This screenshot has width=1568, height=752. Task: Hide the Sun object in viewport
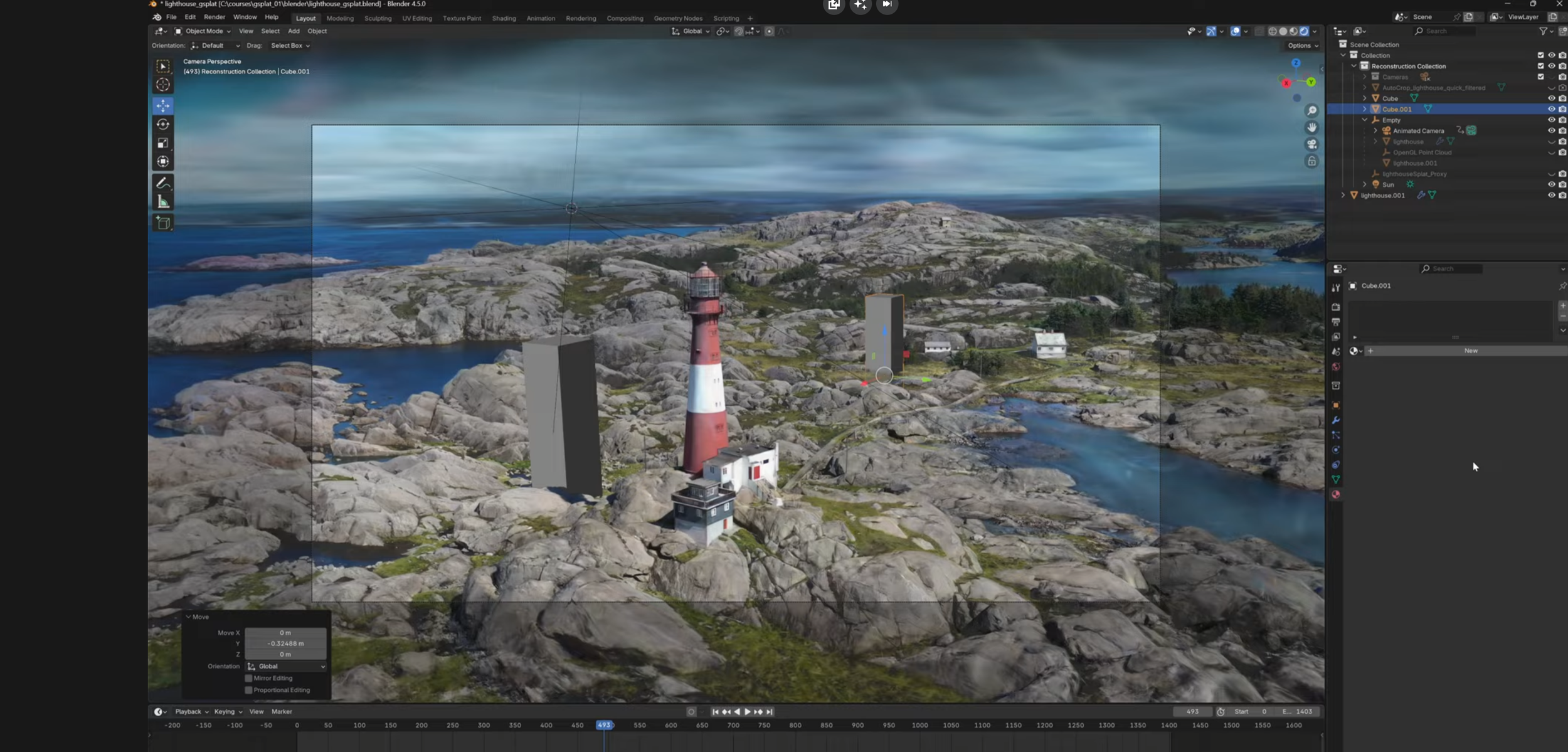click(1551, 184)
